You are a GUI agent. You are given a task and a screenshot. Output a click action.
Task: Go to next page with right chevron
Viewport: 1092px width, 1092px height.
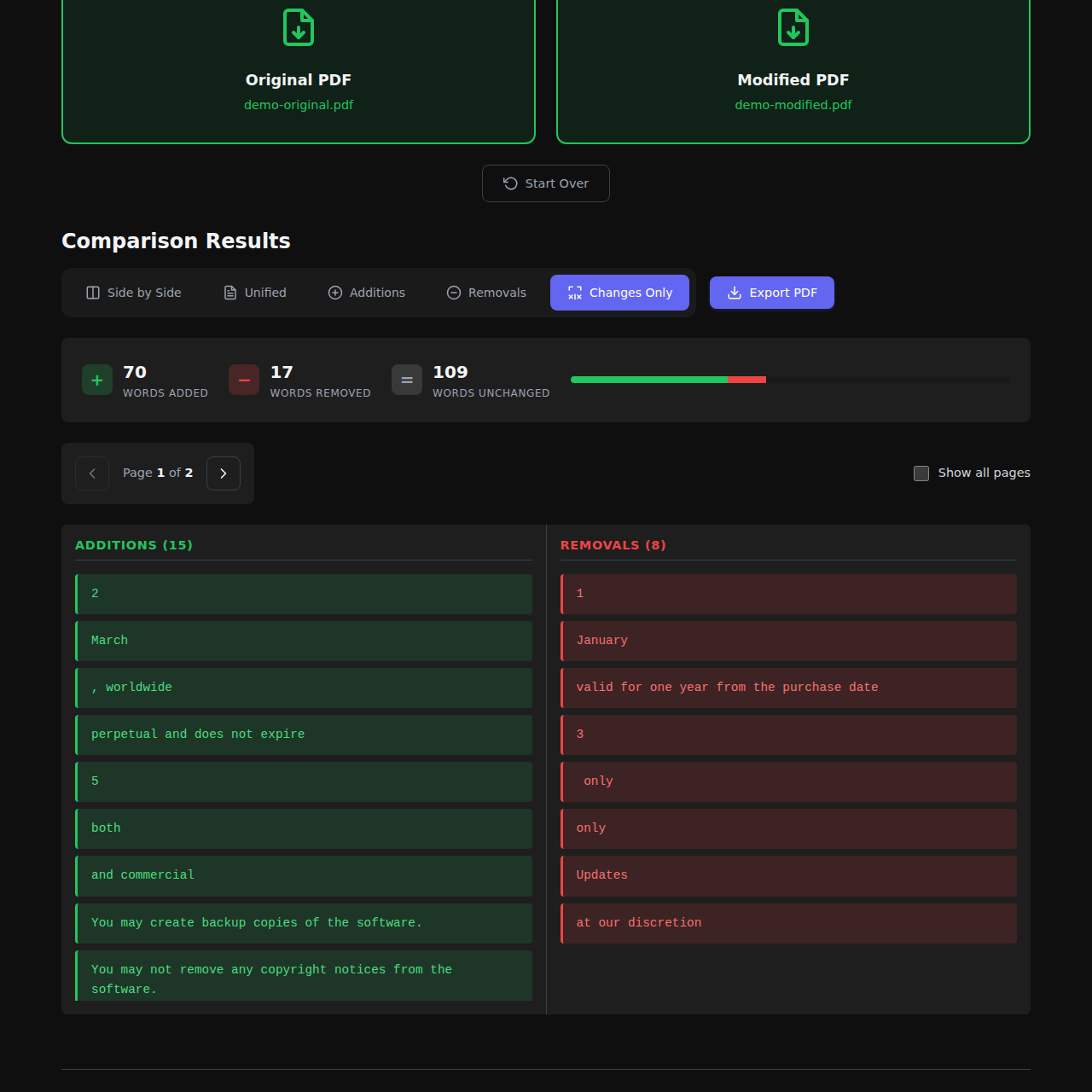(224, 473)
